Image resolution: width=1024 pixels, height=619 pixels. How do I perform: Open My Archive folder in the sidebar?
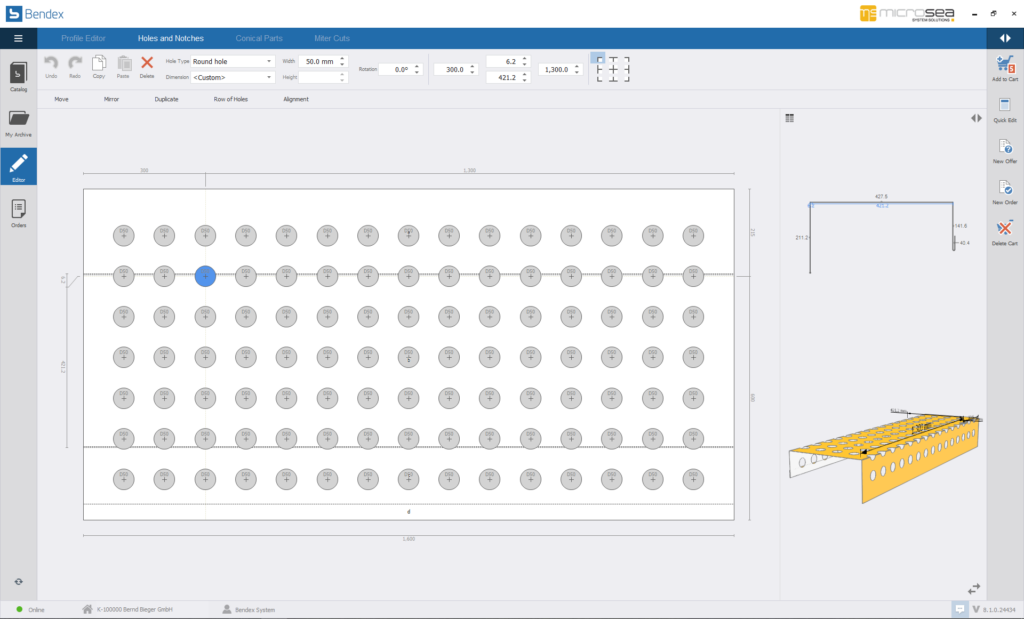pos(18,121)
